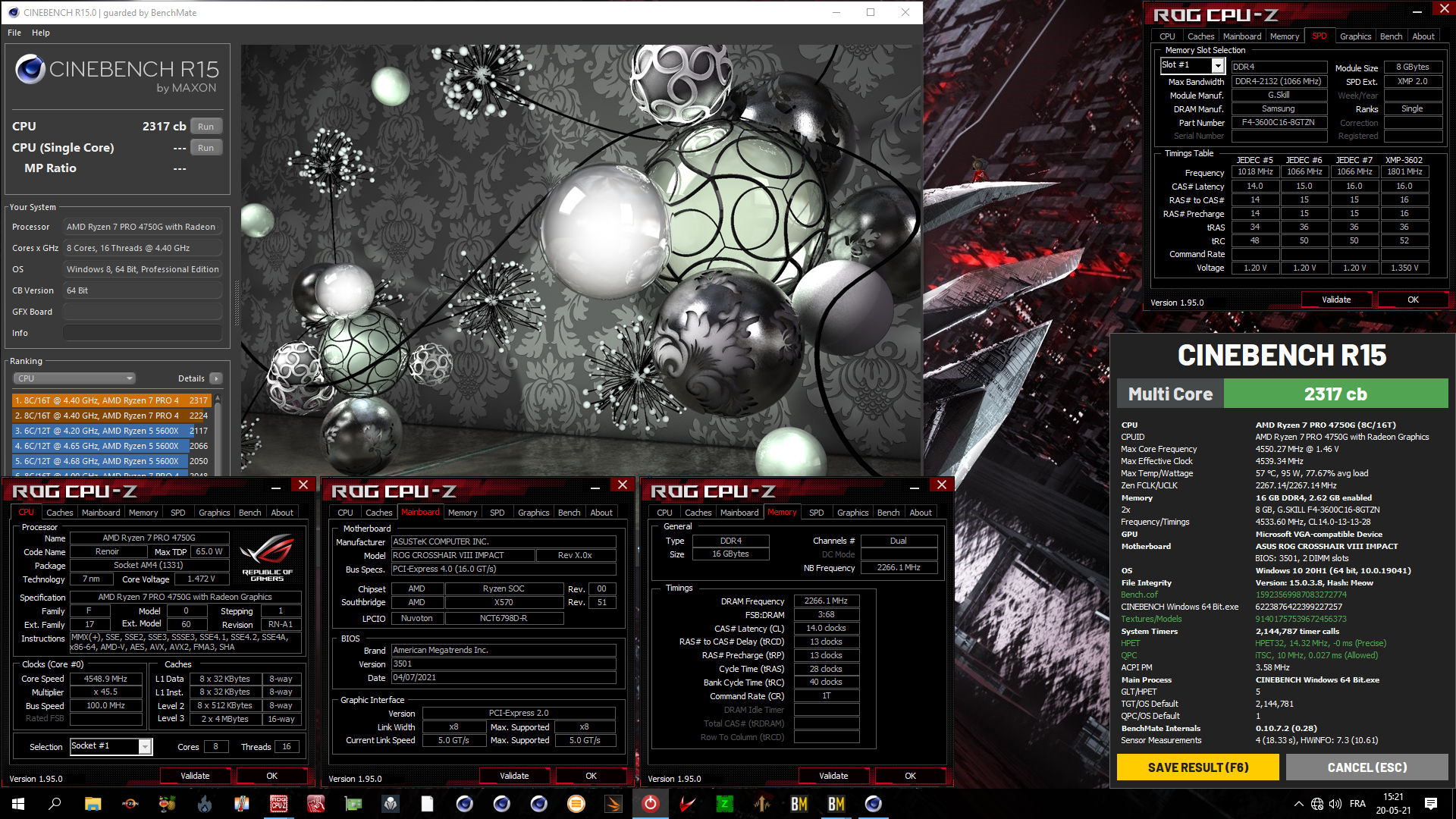Image resolution: width=1456 pixels, height=819 pixels.
Task: Open network globe tray icon
Action: pos(1317,804)
